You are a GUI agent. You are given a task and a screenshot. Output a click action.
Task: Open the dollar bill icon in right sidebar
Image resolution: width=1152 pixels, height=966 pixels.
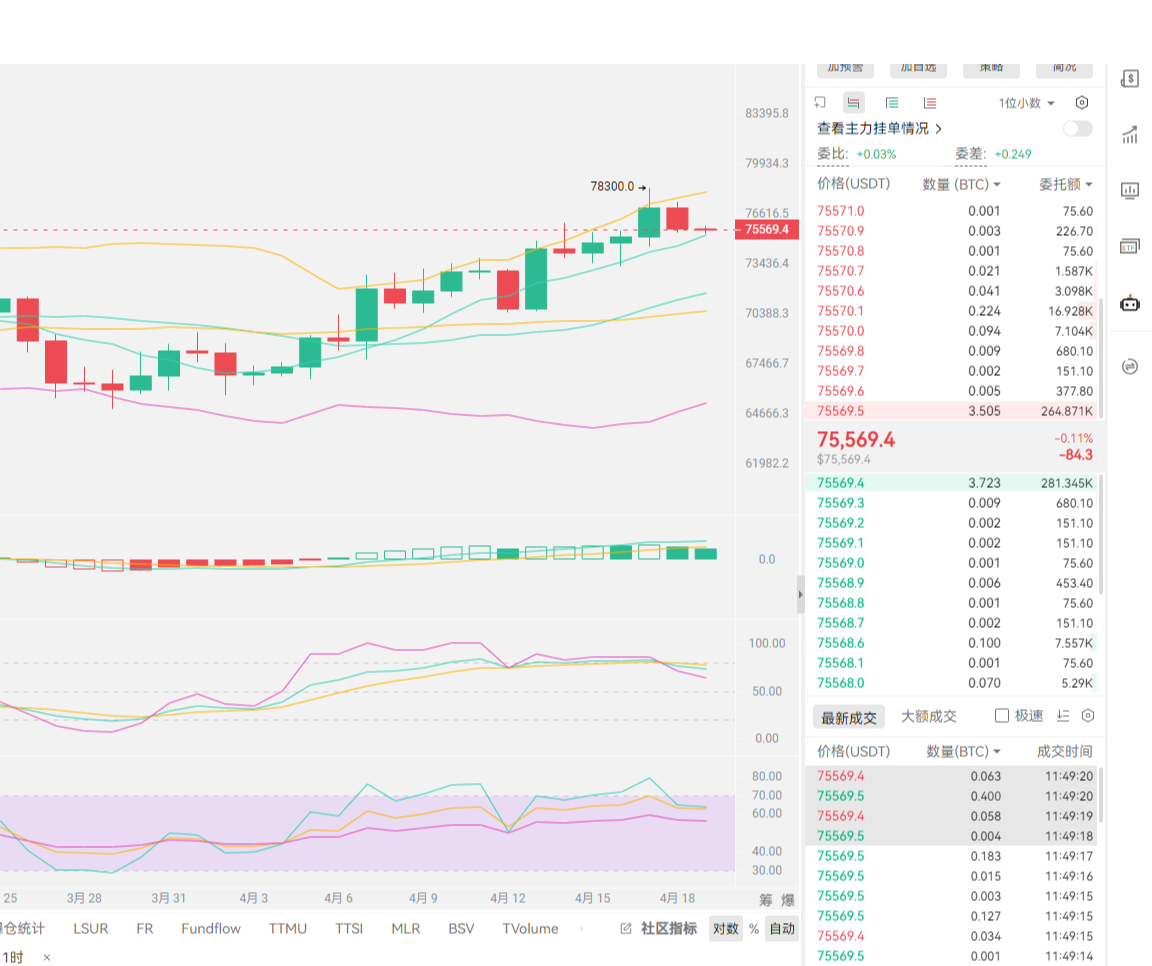1130,80
